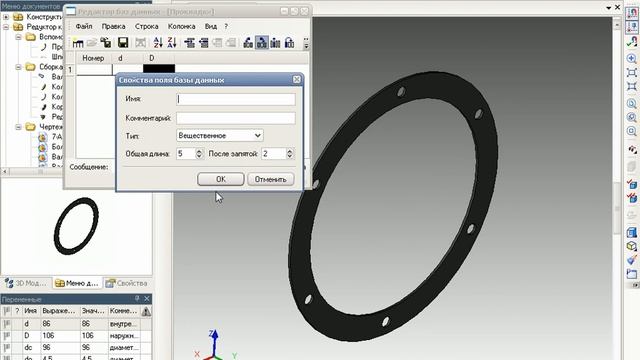This screenshot has width=640, height=360.
Task: Switch to the 3D Мод... tab
Action: pyautogui.click(x=26, y=283)
